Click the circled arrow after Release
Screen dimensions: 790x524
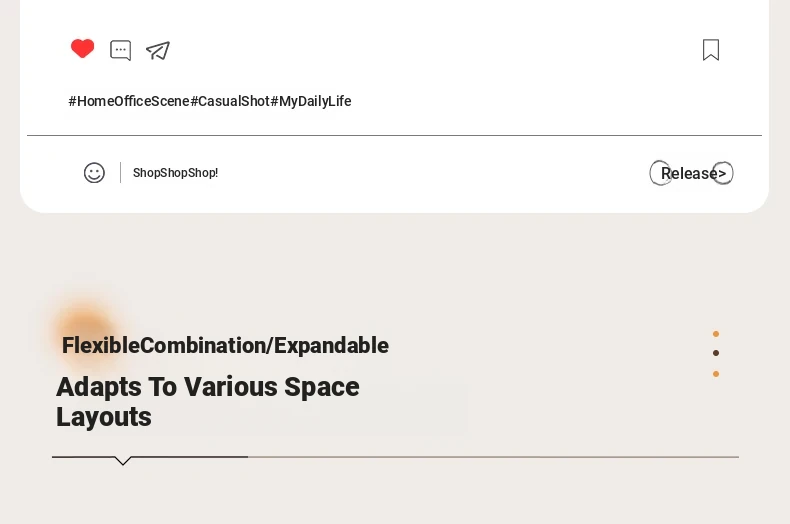722,173
